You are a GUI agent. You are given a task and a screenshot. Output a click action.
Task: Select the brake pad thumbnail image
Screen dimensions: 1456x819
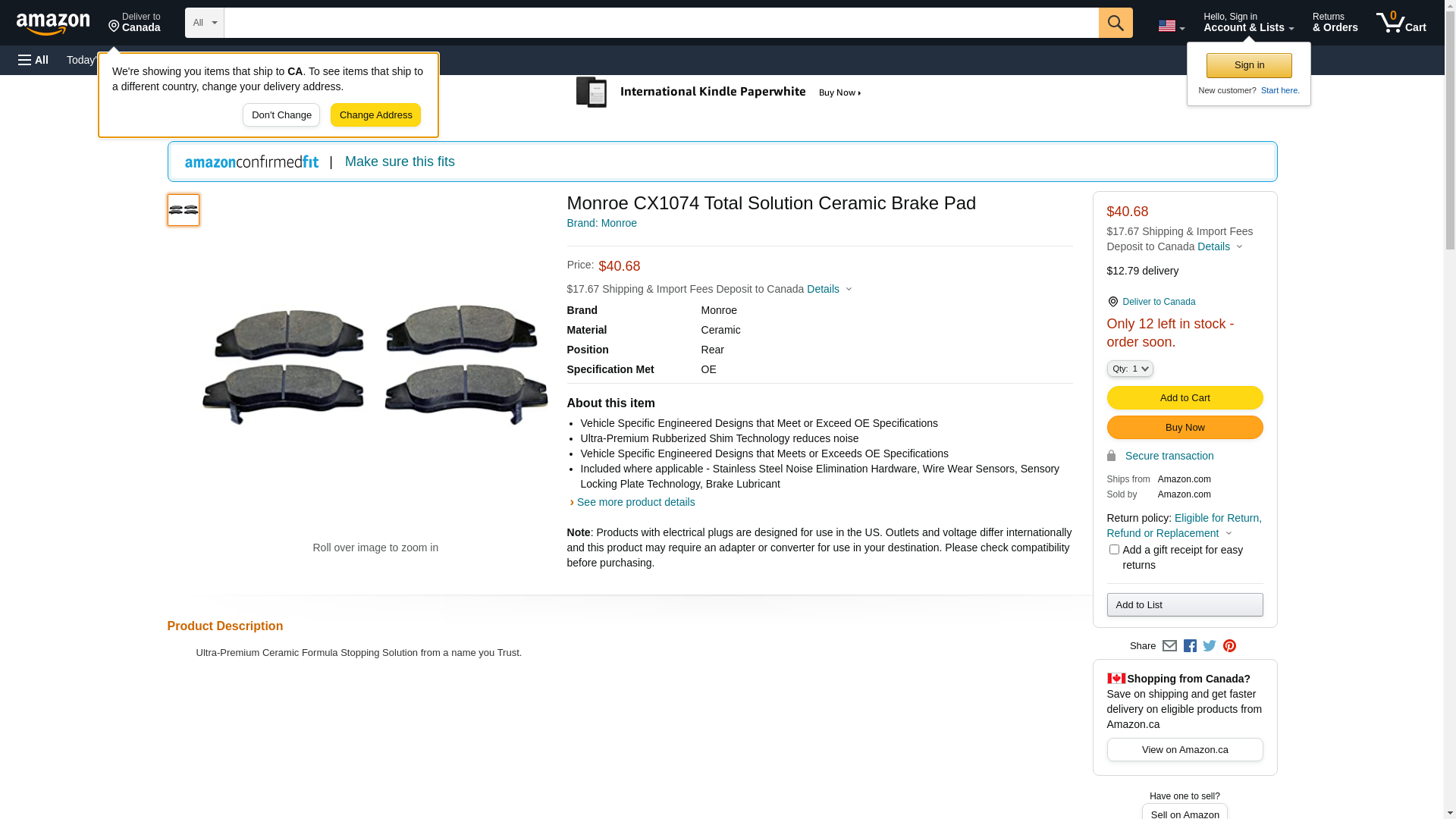pyautogui.click(x=184, y=210)
